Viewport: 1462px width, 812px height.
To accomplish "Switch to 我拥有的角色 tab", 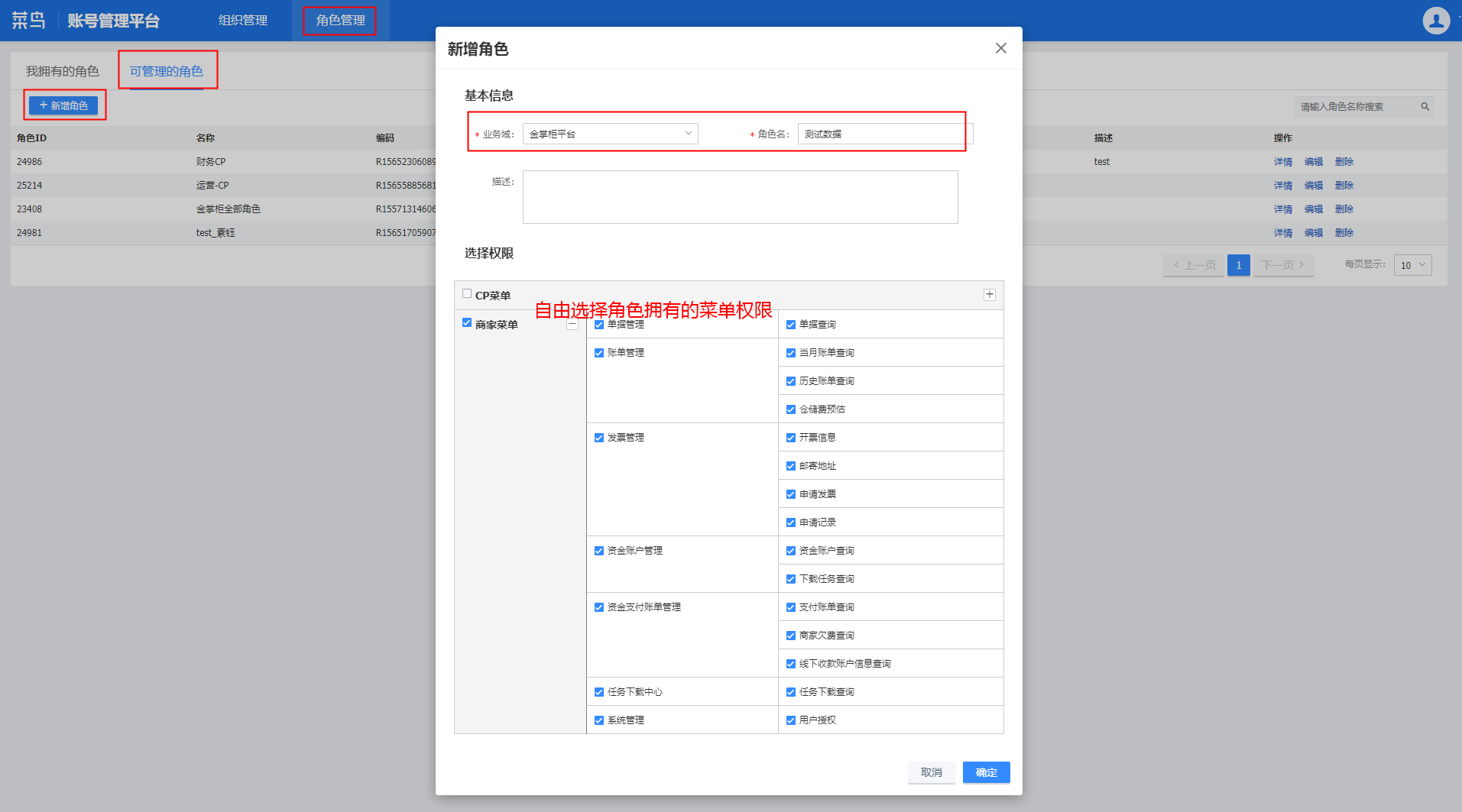I will (x=63, y=71).
